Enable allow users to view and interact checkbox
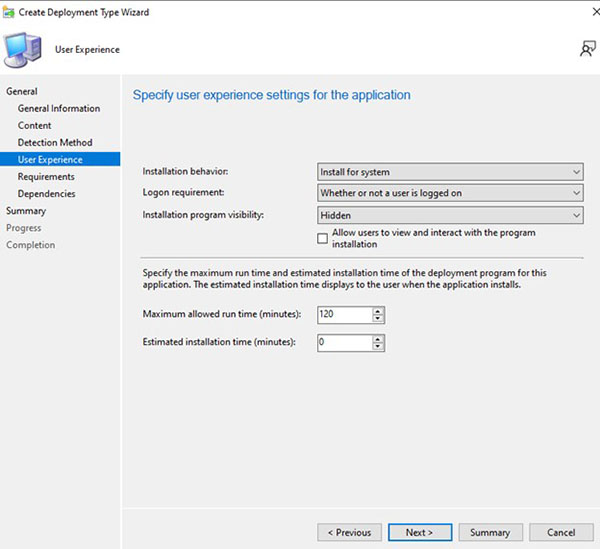Image resolution: width=600 pixels, height=549 pixels. point(322,238)
